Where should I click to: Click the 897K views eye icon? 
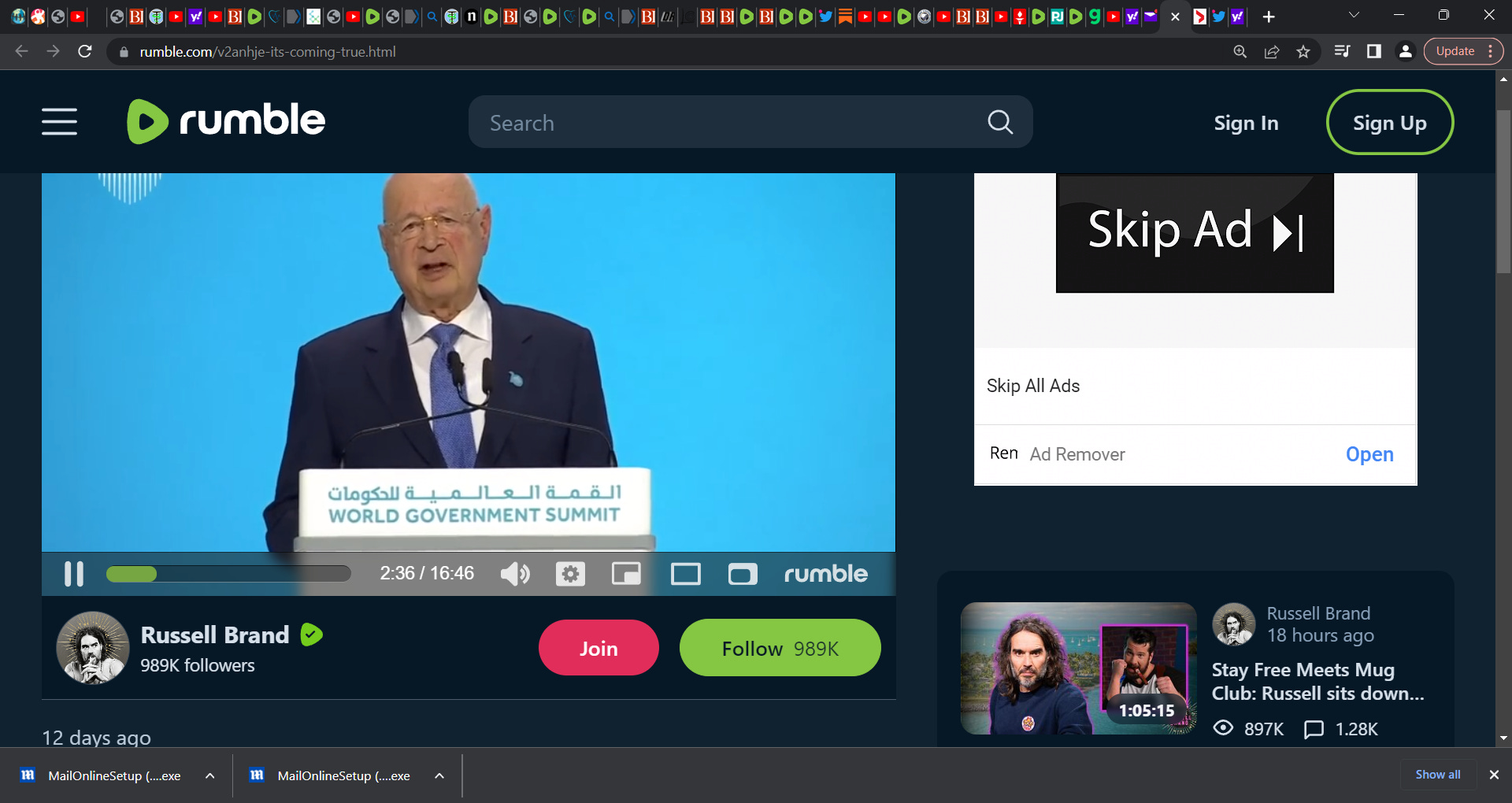click(1223, 728)
